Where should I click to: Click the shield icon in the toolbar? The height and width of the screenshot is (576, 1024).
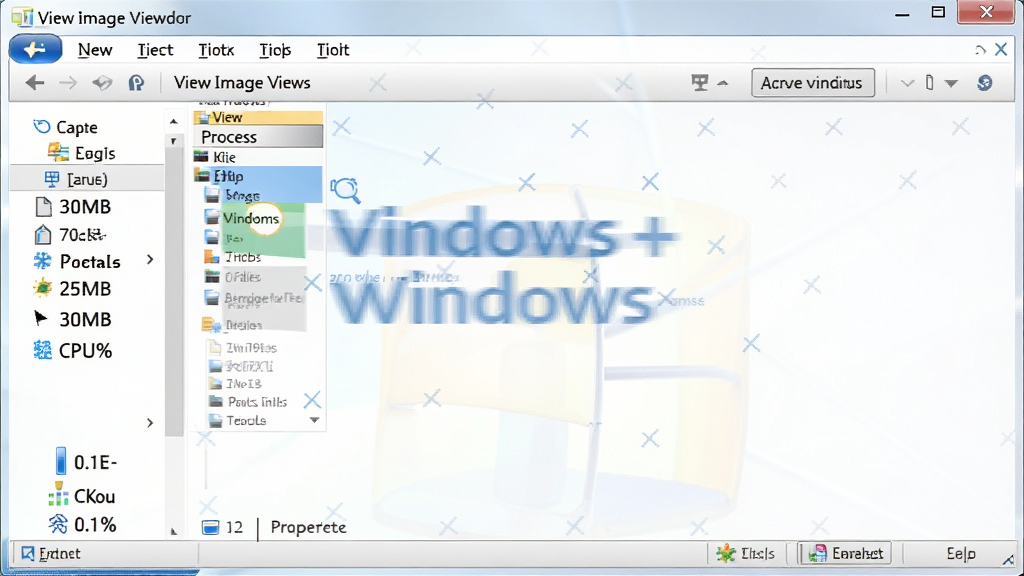point(136,83)
